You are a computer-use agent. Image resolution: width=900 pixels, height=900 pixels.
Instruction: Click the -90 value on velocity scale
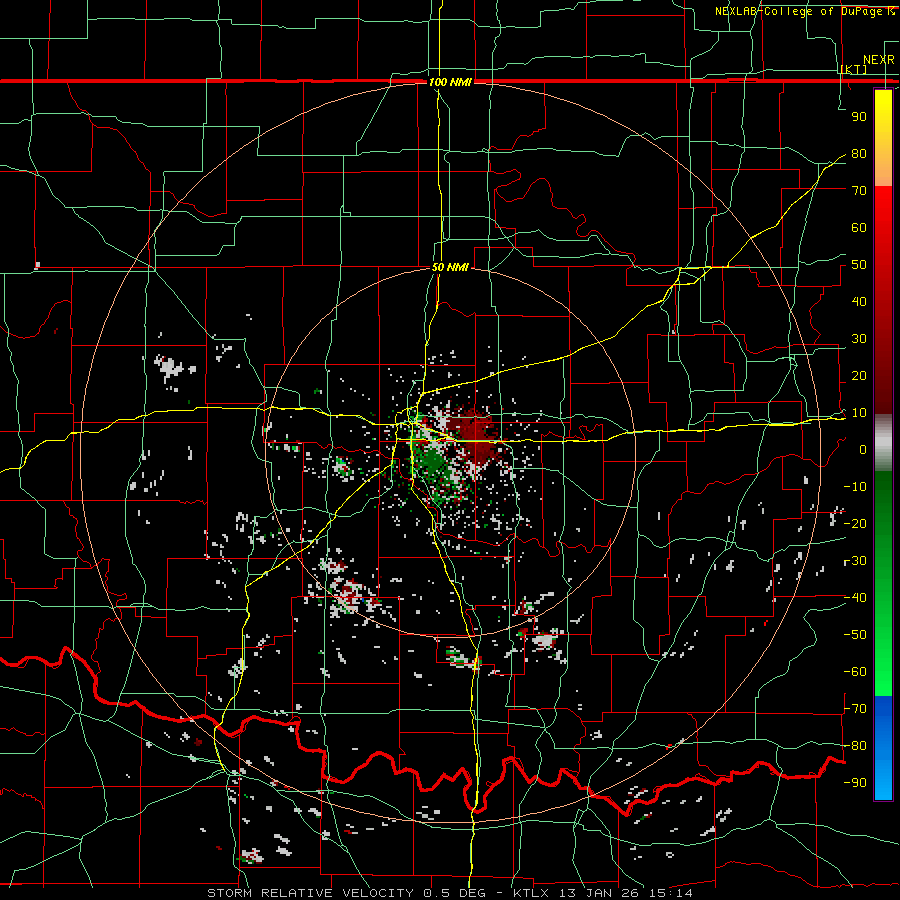(855, 783)
